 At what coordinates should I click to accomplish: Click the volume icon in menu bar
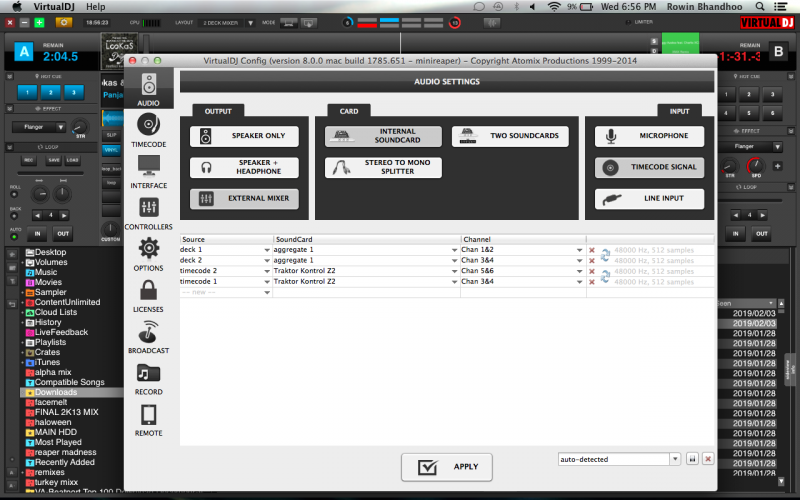(x=533, y=7)
